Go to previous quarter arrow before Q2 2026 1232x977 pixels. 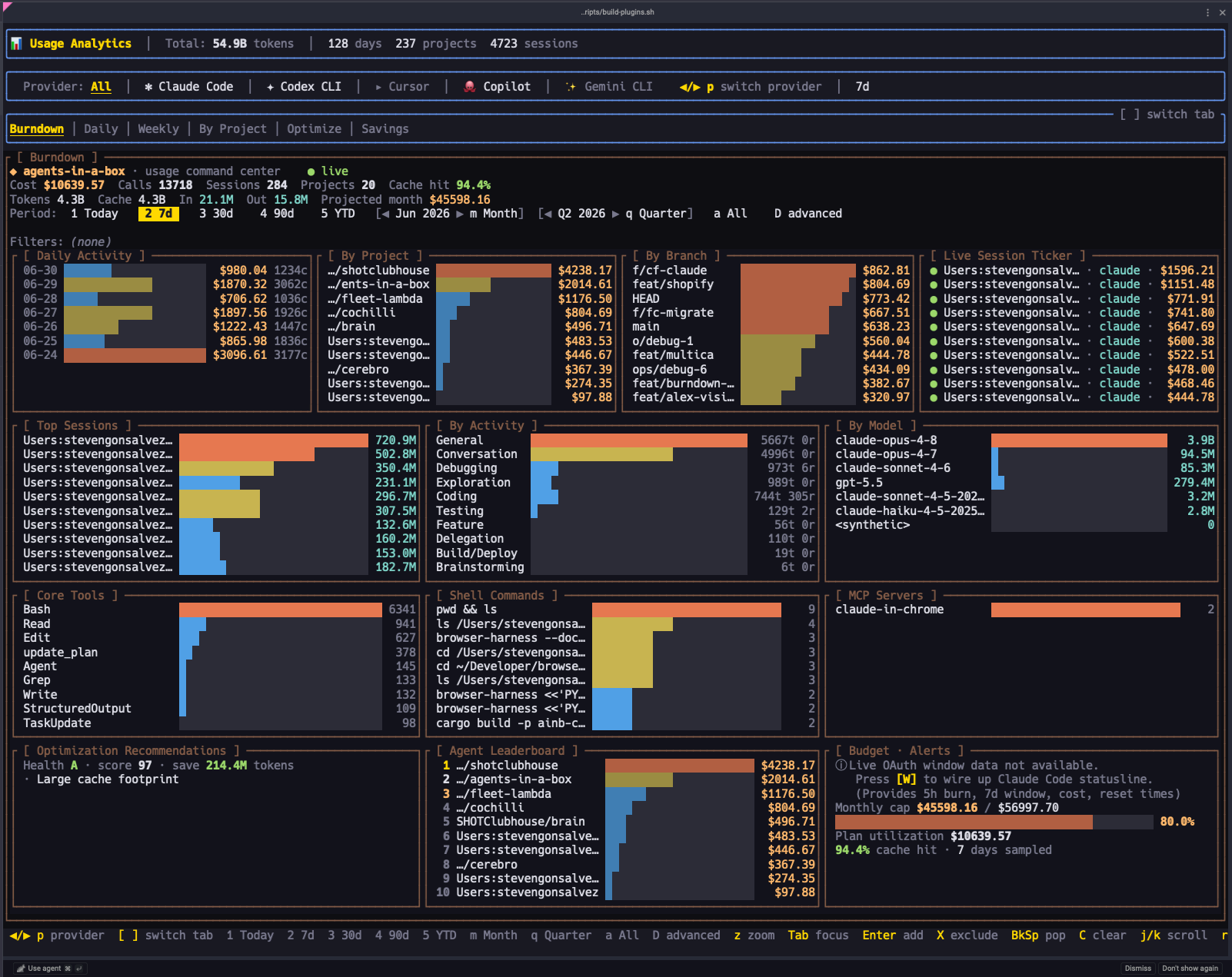point(547,214)
